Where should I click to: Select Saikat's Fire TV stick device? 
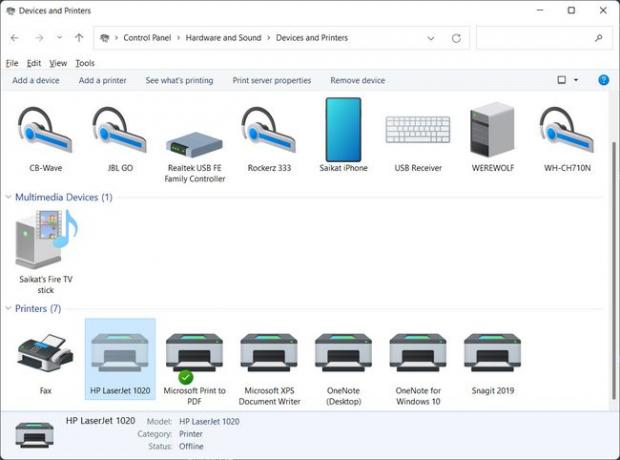[x=45, y=252]
